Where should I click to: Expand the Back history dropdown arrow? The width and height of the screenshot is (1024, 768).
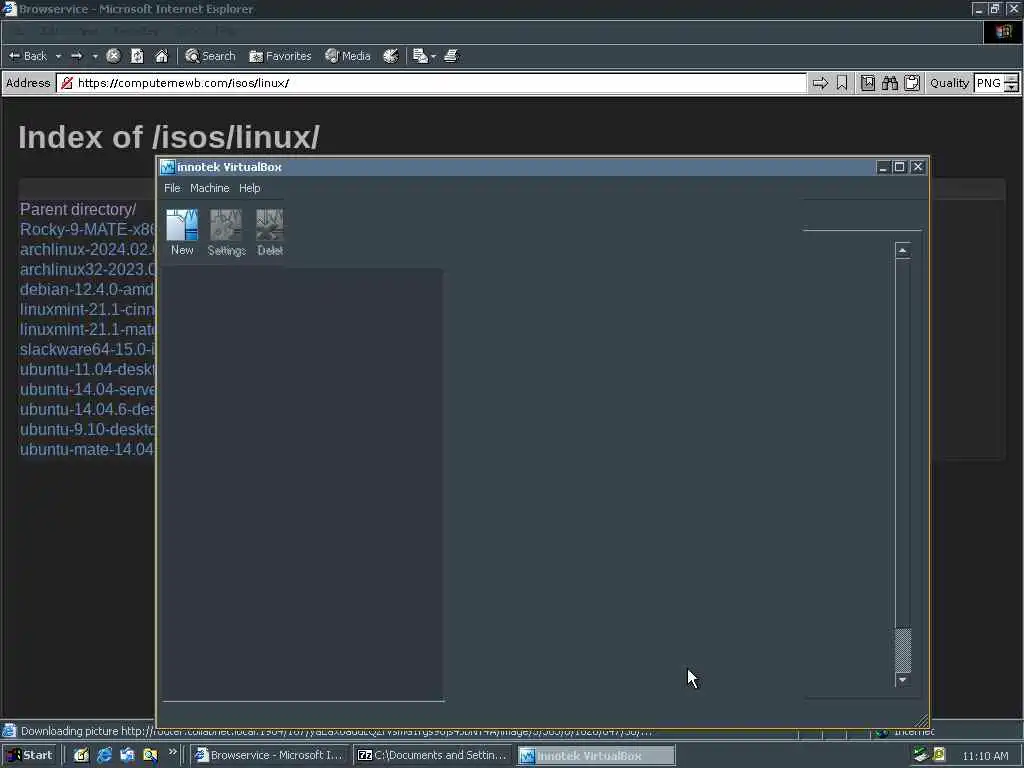(58, 56)
